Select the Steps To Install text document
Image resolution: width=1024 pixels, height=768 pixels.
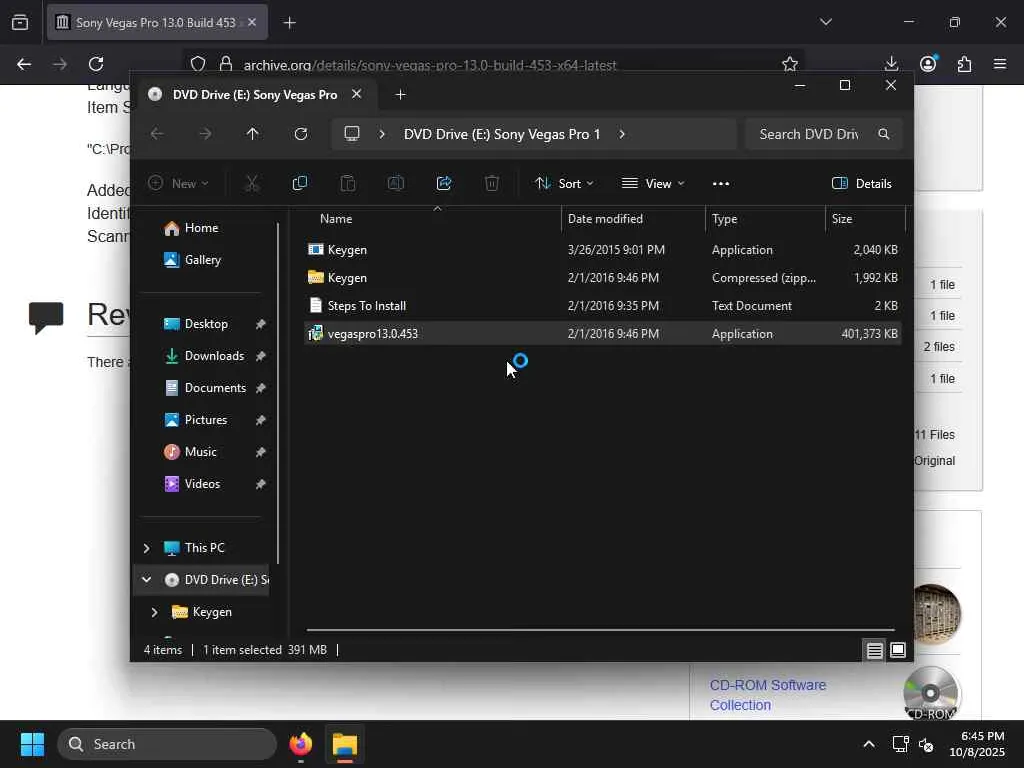coord(603,306)
